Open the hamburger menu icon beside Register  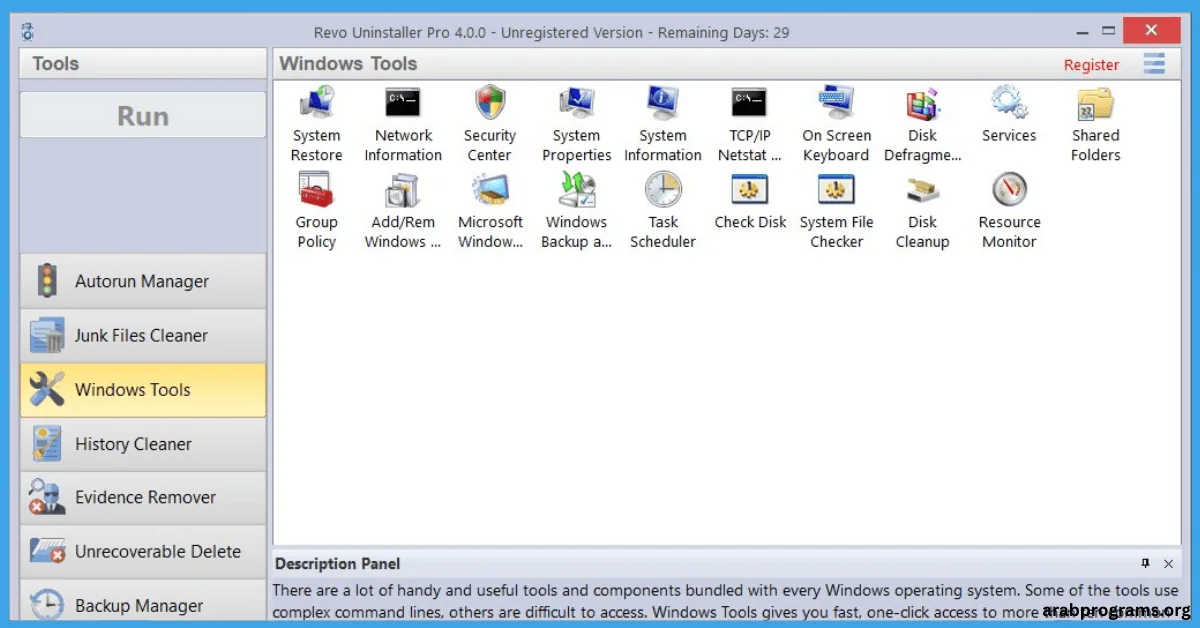(1155, 64)
